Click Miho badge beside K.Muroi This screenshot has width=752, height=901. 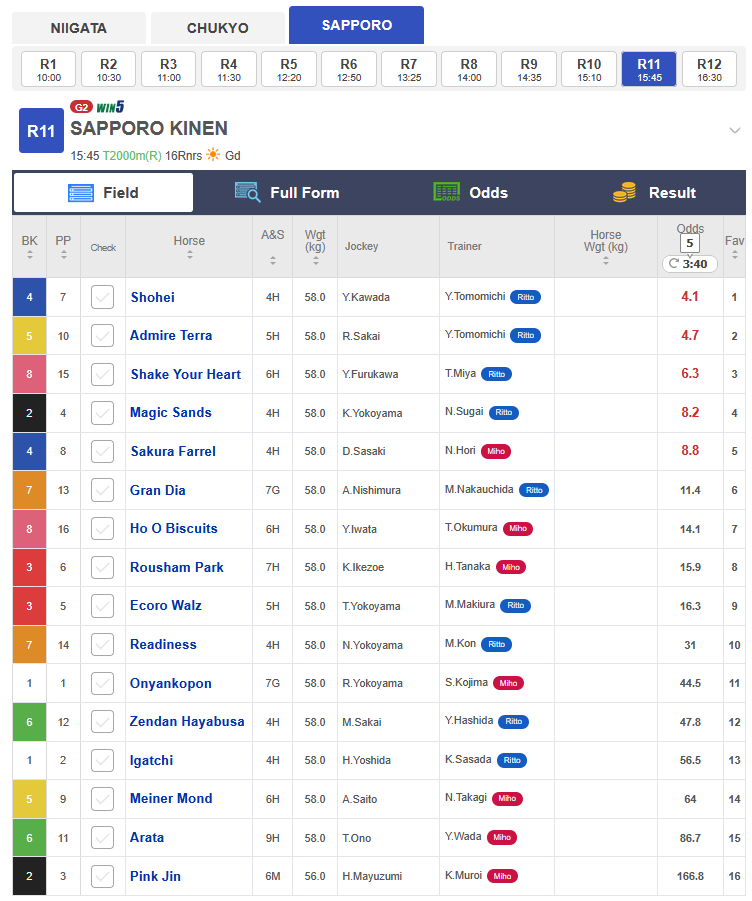(502, 876)
